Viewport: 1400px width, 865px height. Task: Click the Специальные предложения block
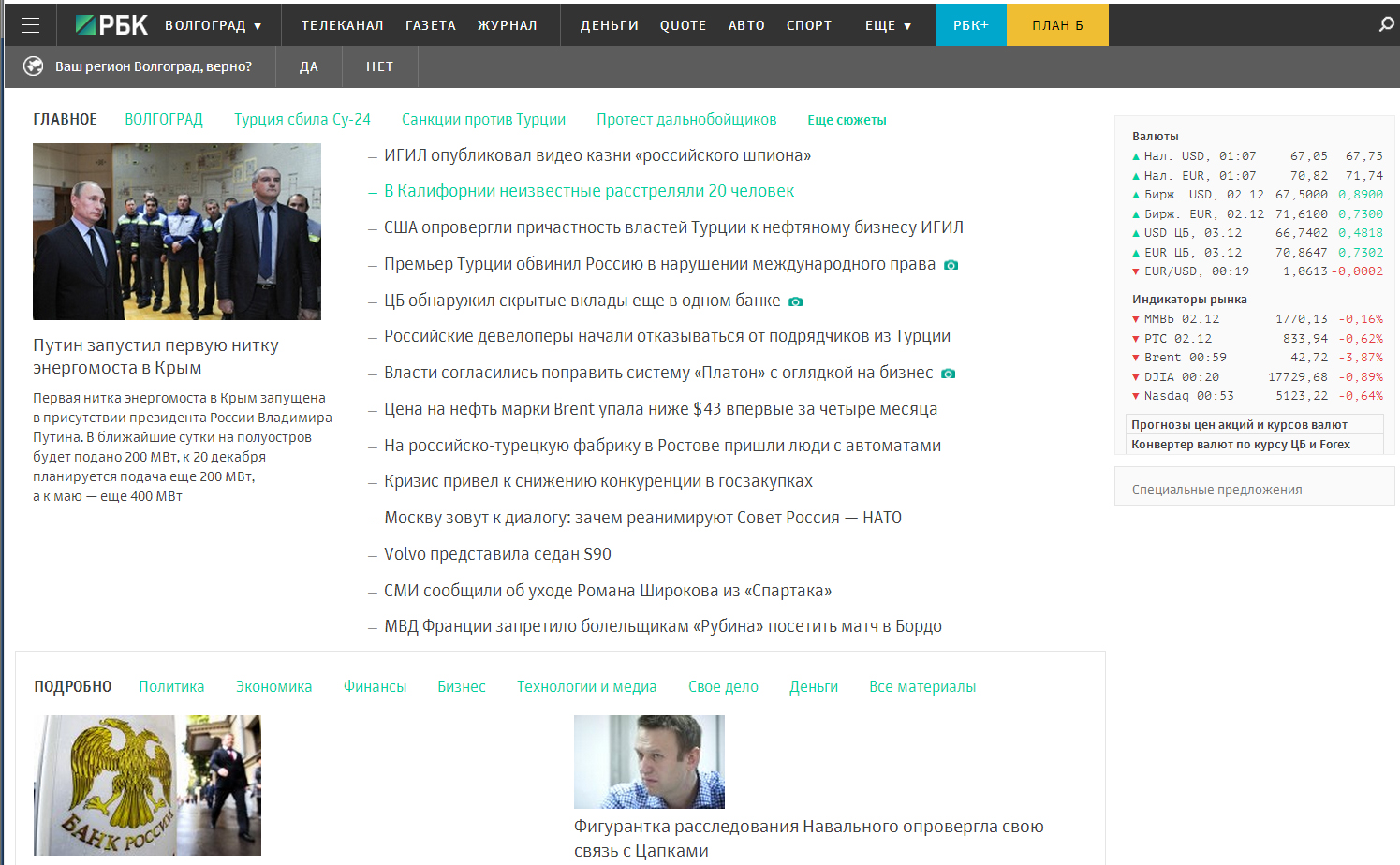[1254, 487]
